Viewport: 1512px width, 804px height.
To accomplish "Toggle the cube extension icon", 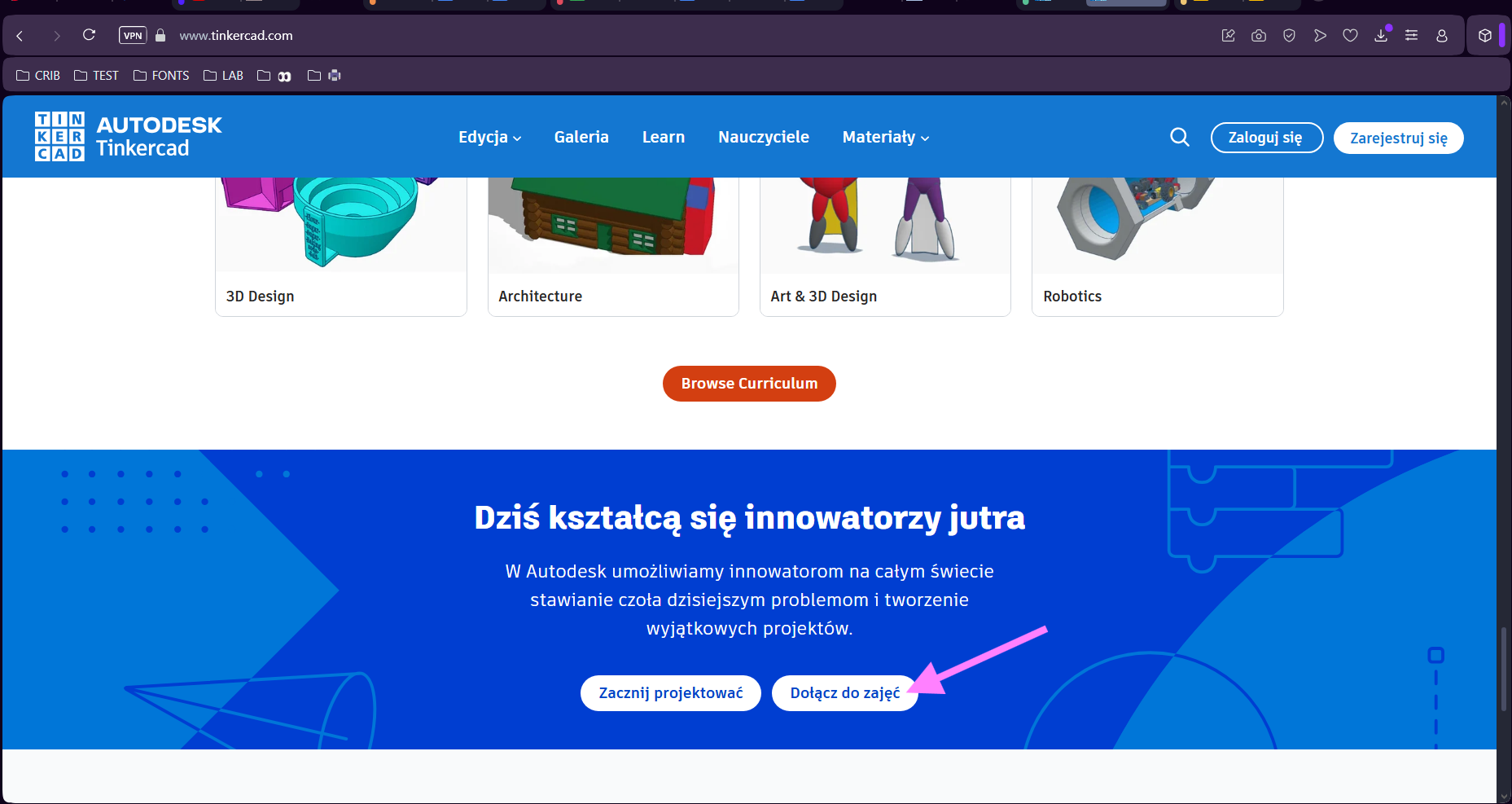I will (1484, 35).
